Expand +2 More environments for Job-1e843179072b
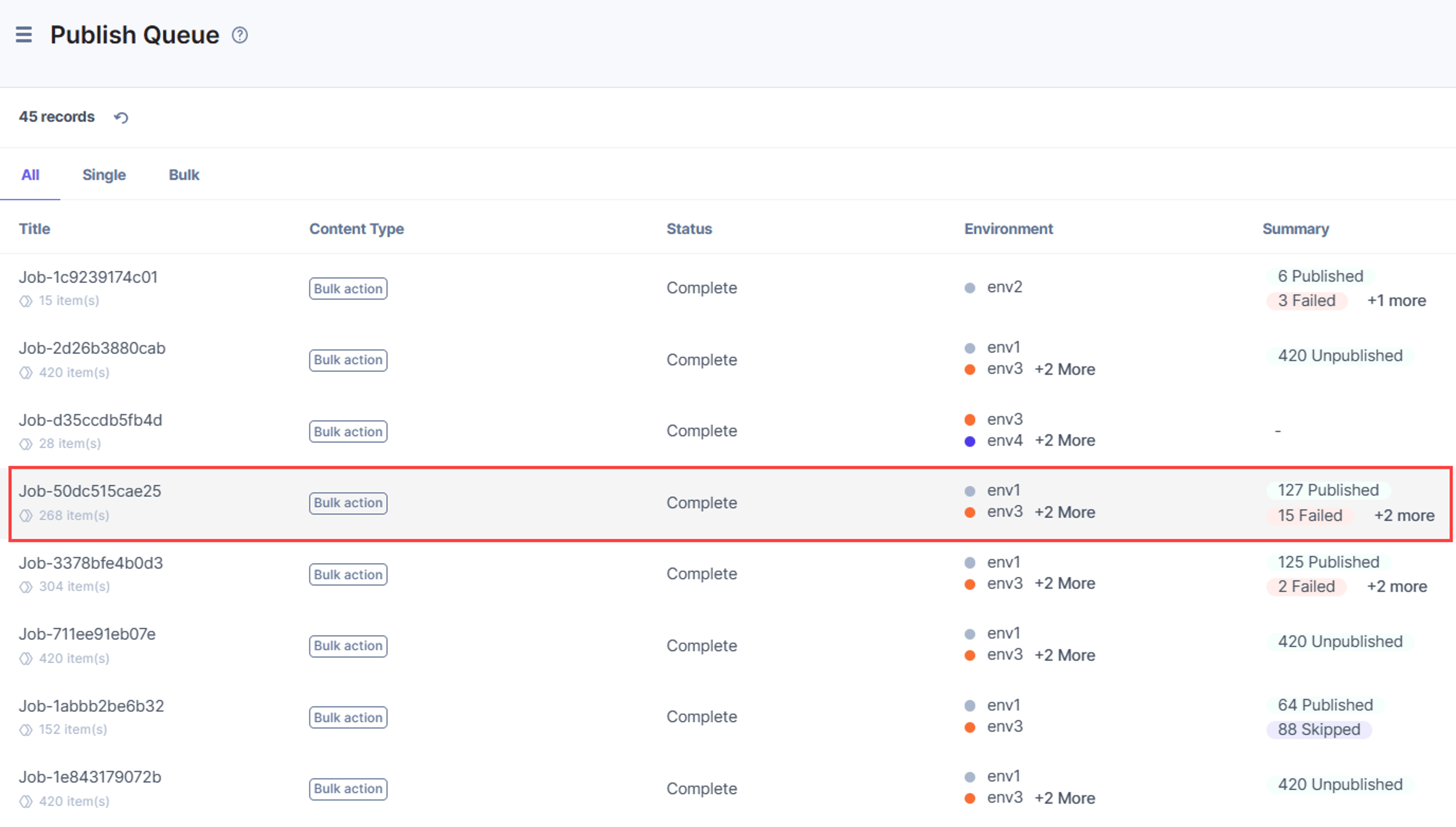The height and width of the screenshot is (827, 1456). [x=1065, y=798]
